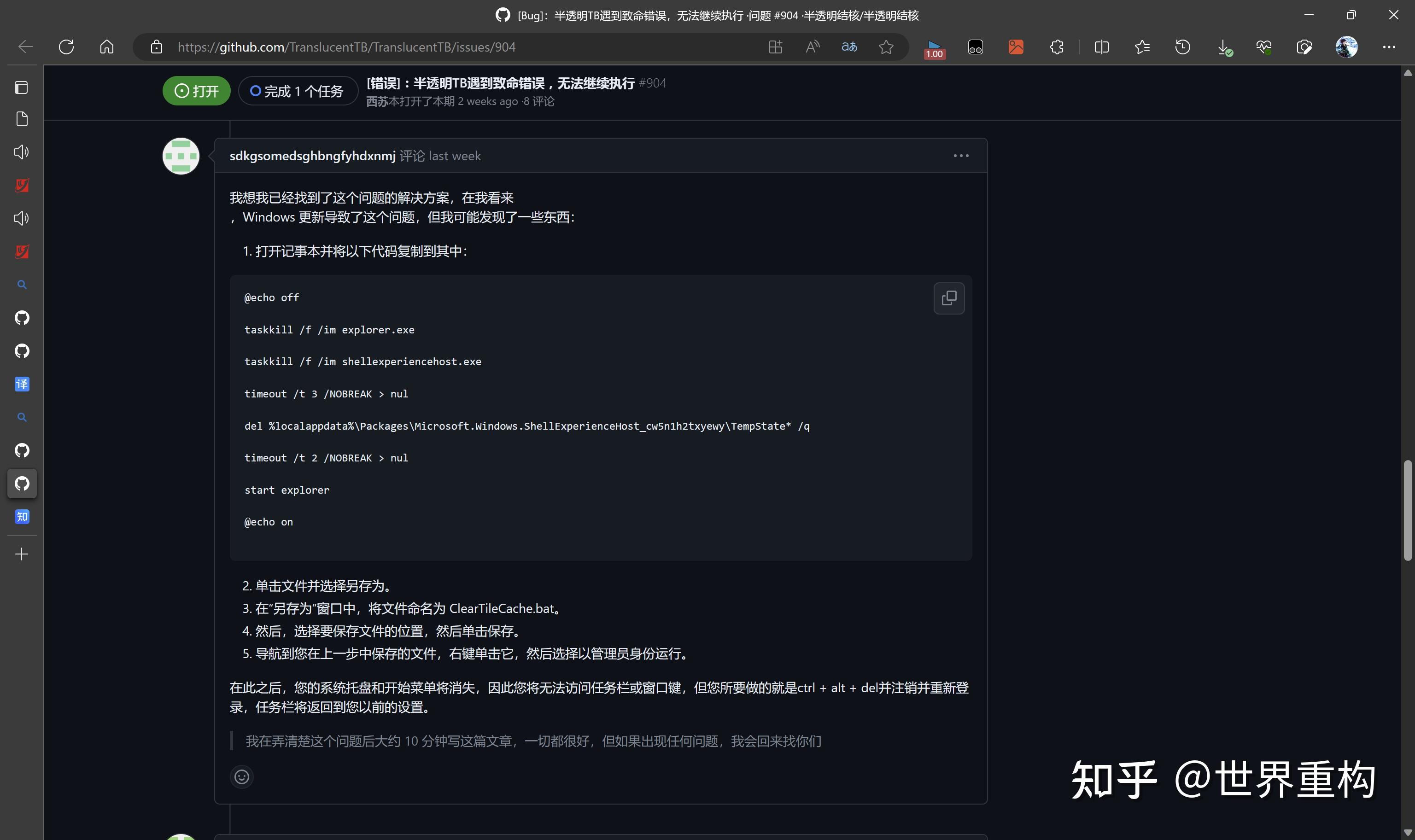Open the comment options kebab menu
The width and height of the screenshot is (1415, 840).
pos(961,155)
